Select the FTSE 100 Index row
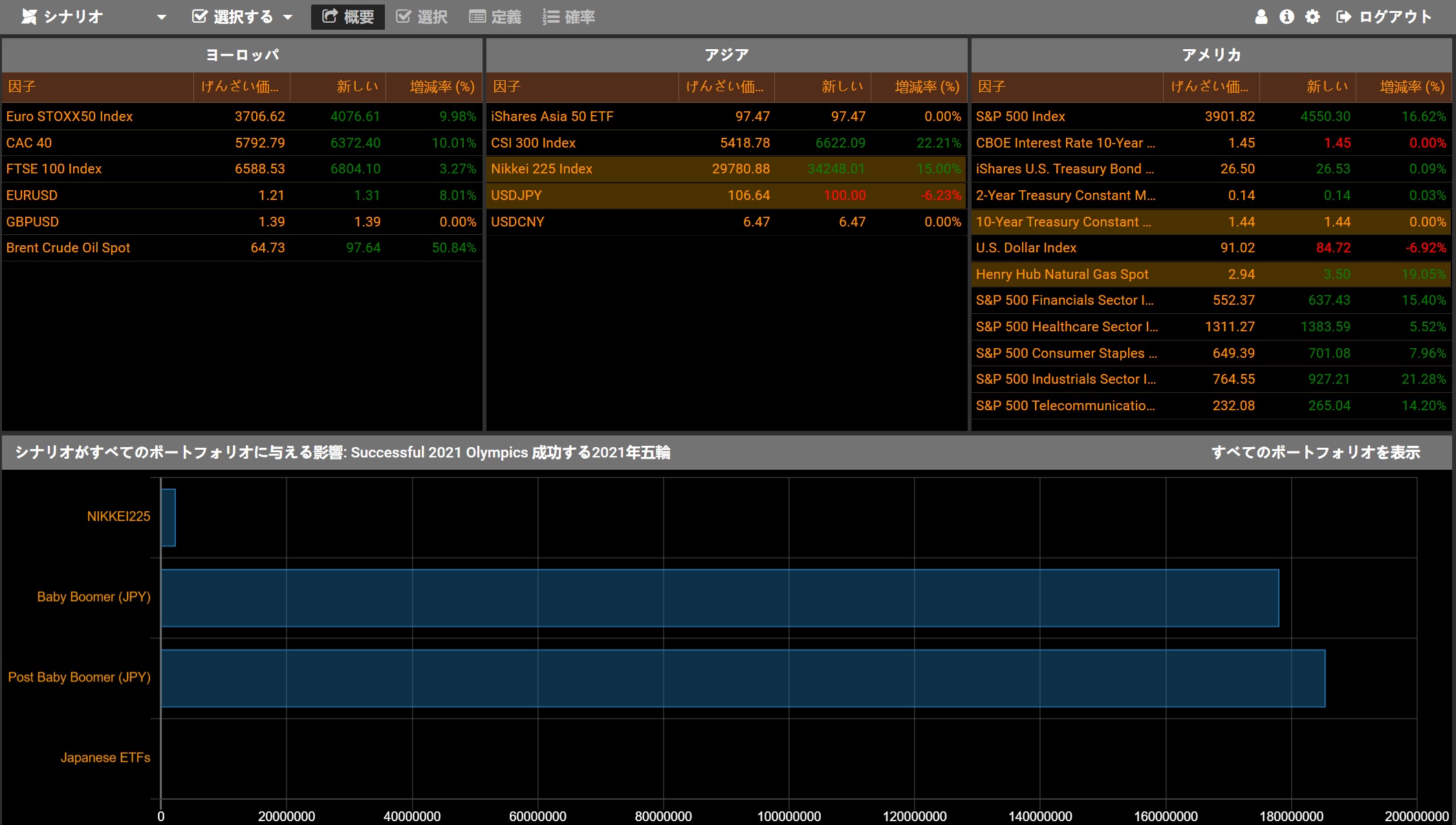Image resolution: width=1456 pixels, height=825 pixels. 242,169
